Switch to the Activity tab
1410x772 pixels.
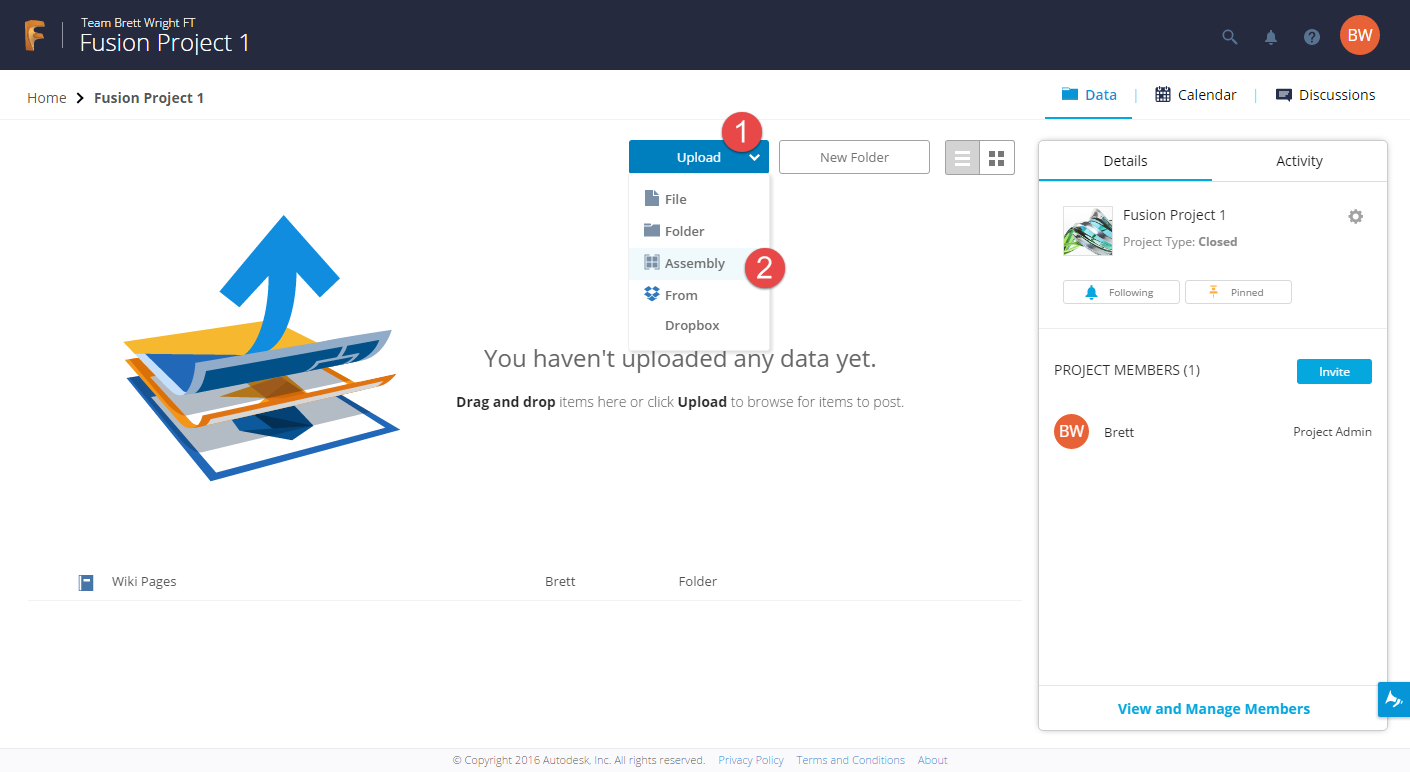click(1298, 160)
